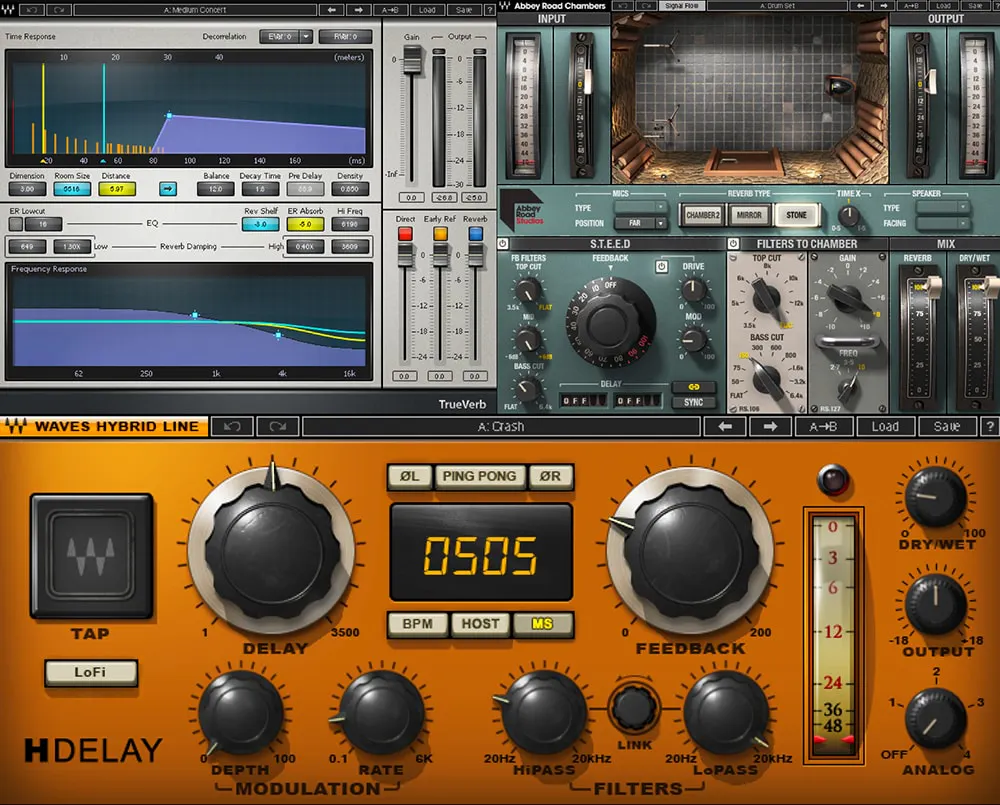Open Speaker FACING dropdown

click(x=943, y=223)
